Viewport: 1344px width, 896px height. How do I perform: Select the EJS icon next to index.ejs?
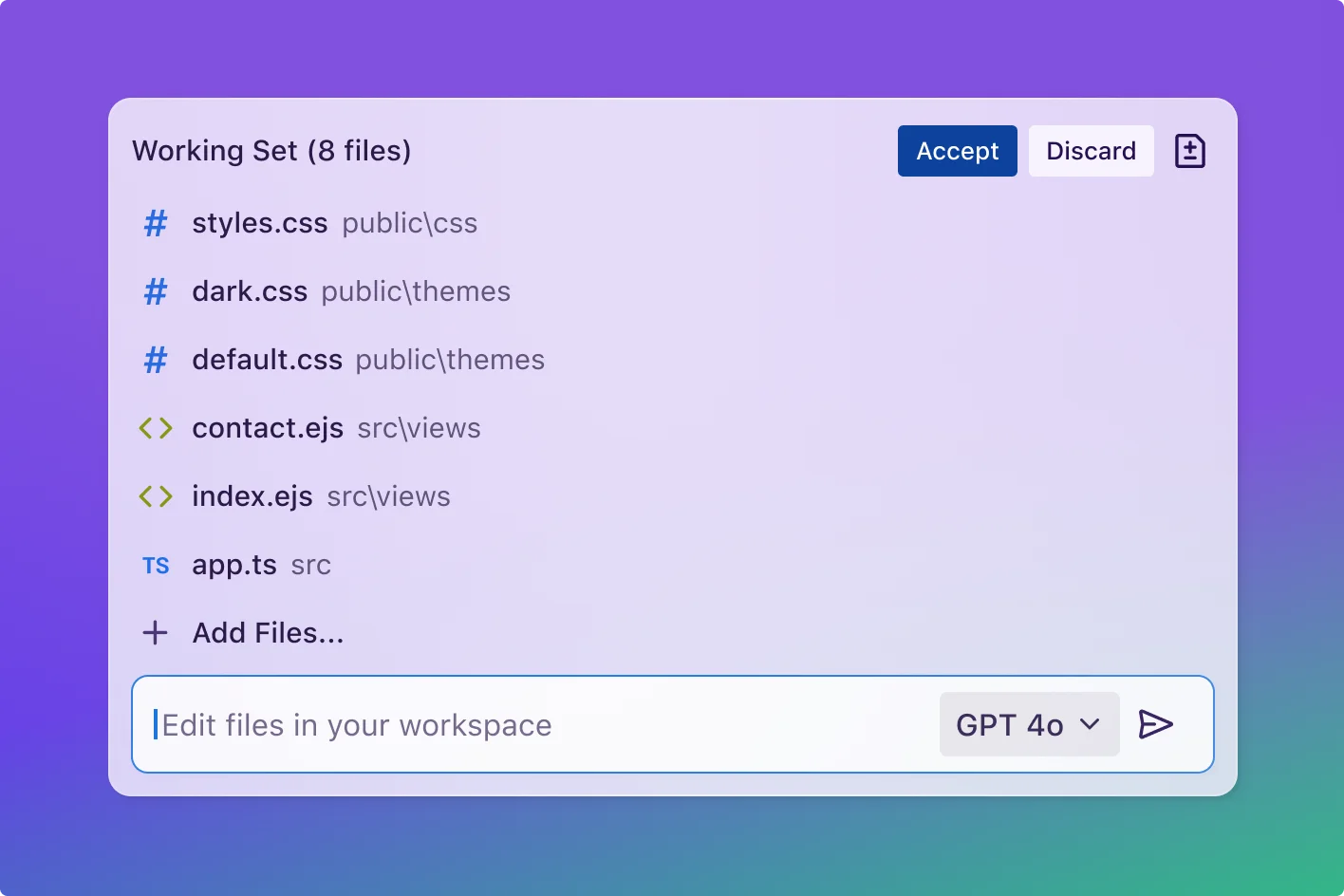point(155,496)
